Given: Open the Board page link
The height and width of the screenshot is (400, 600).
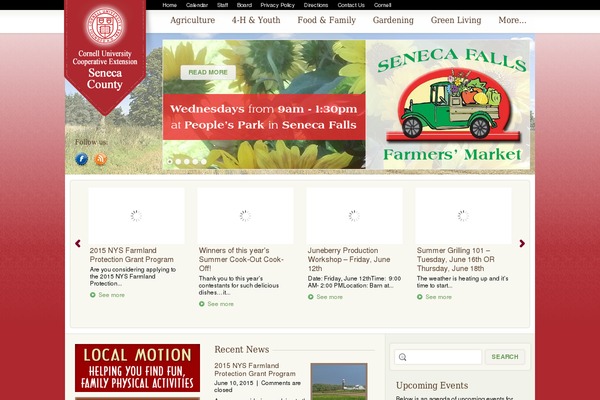Looking at the screenshot, I should coord(244,5).
